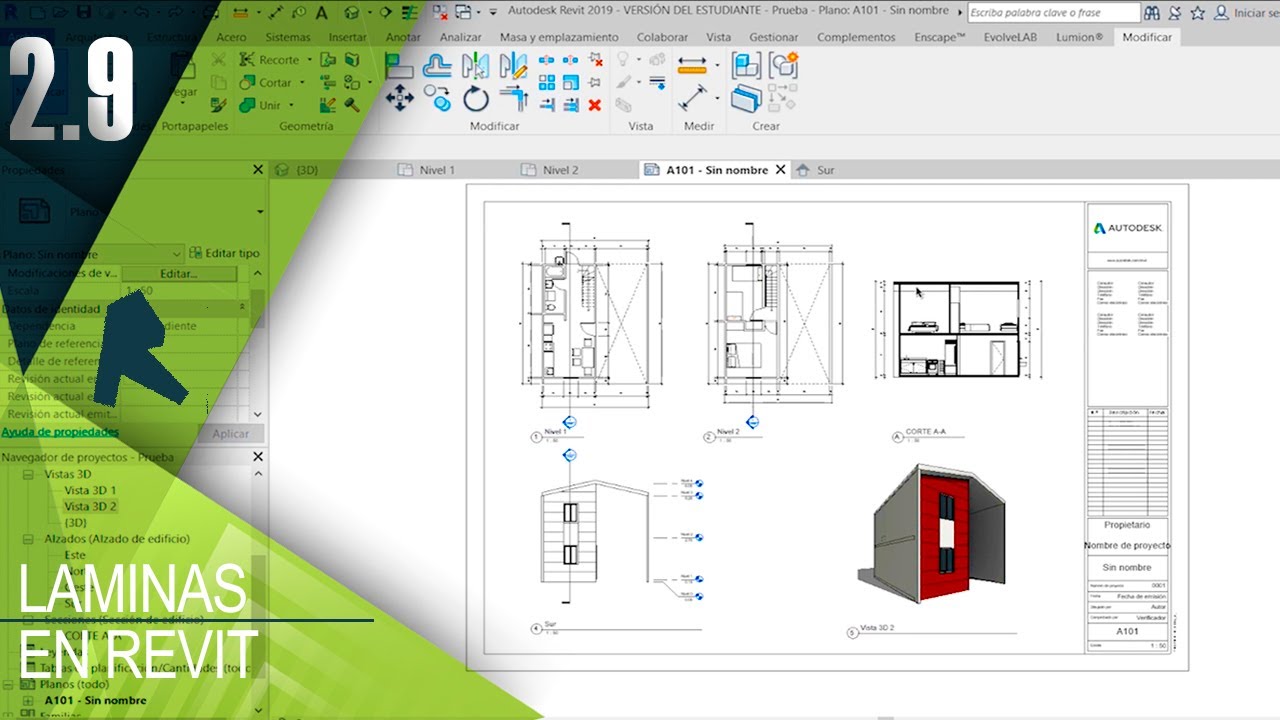Collapse Datos de identidad section
Viewport: 1280px width, 720px height.
click(243, 307)
